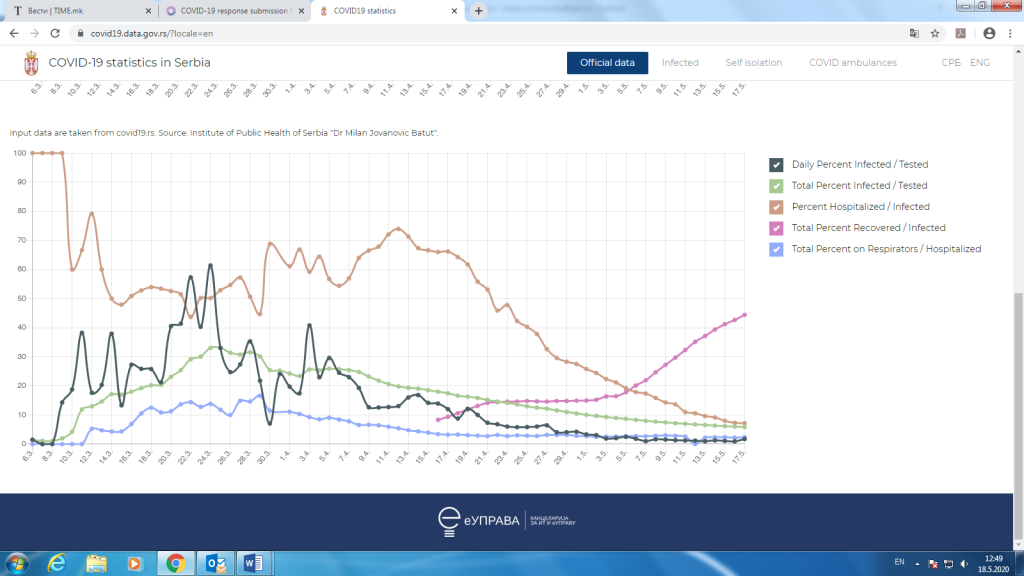Disable Total Percent Recovered / Infected series
This screenshot has width=1024, height=576.
776,228
